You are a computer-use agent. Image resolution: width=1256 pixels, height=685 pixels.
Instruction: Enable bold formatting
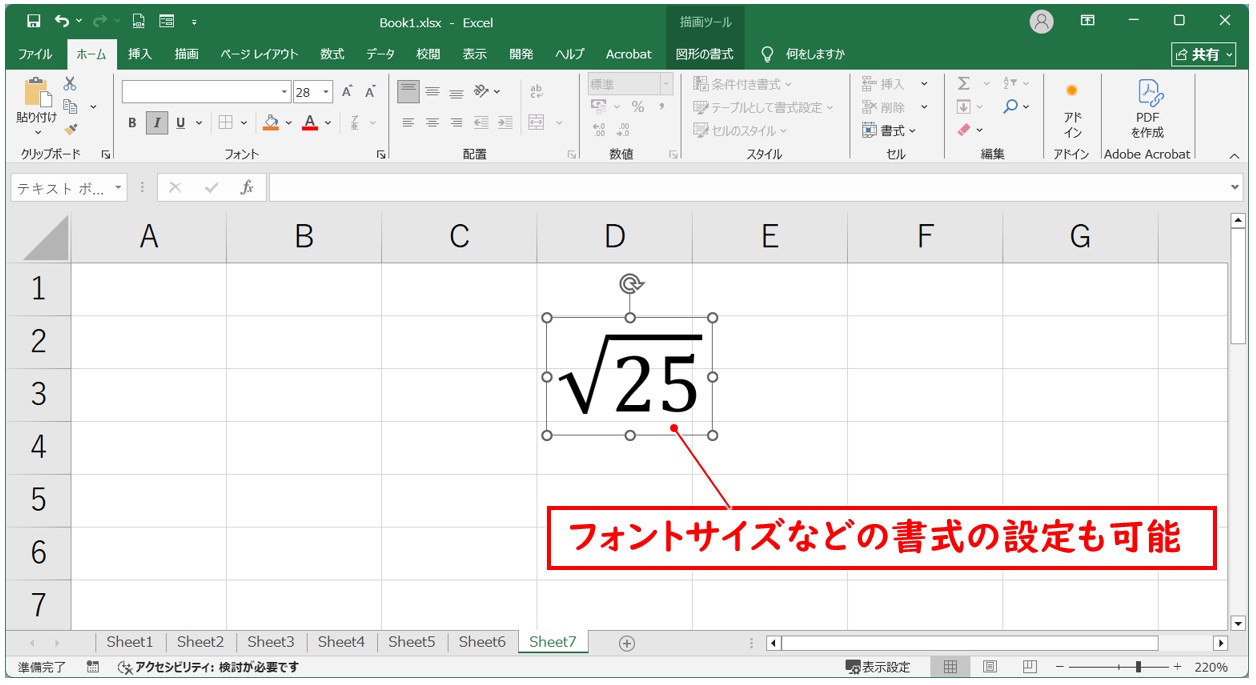coord(132,122)
